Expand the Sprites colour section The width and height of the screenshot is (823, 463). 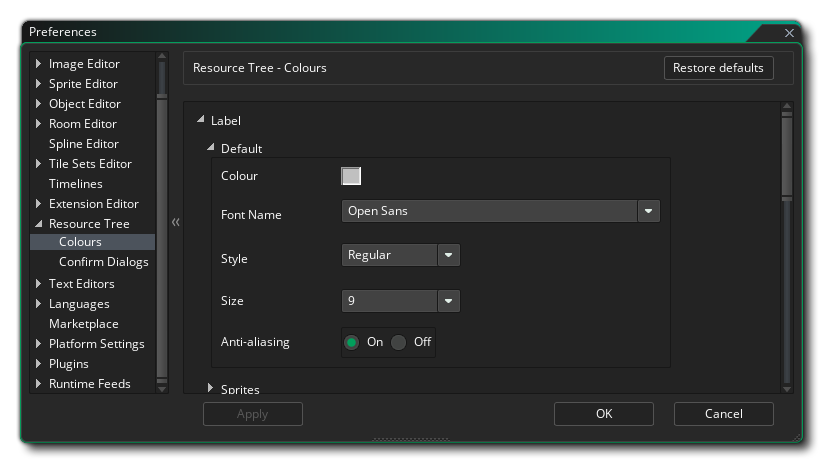tap(211, 388)
